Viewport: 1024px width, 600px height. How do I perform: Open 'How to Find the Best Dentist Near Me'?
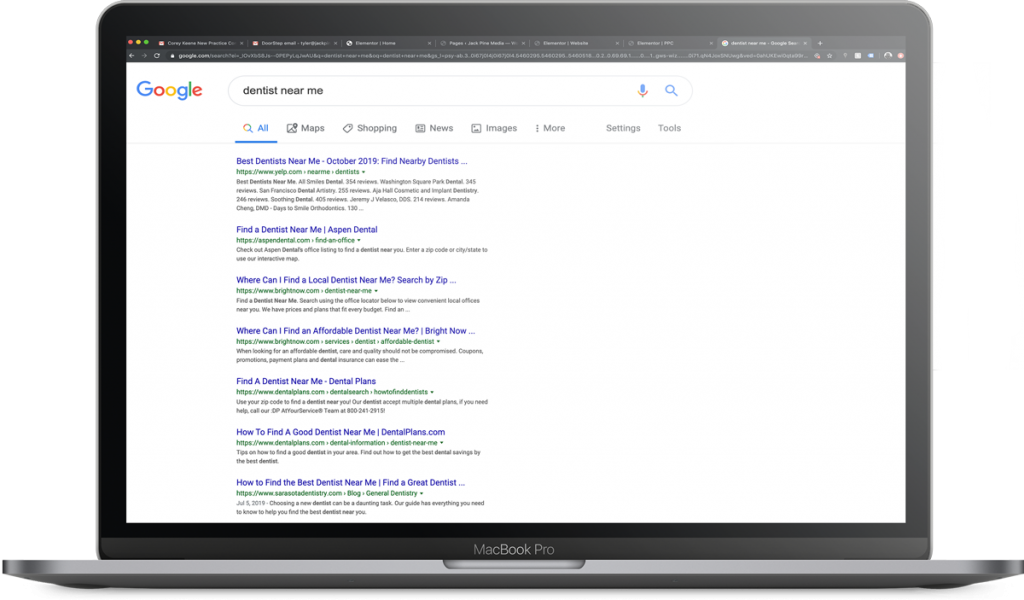[350, 482]
